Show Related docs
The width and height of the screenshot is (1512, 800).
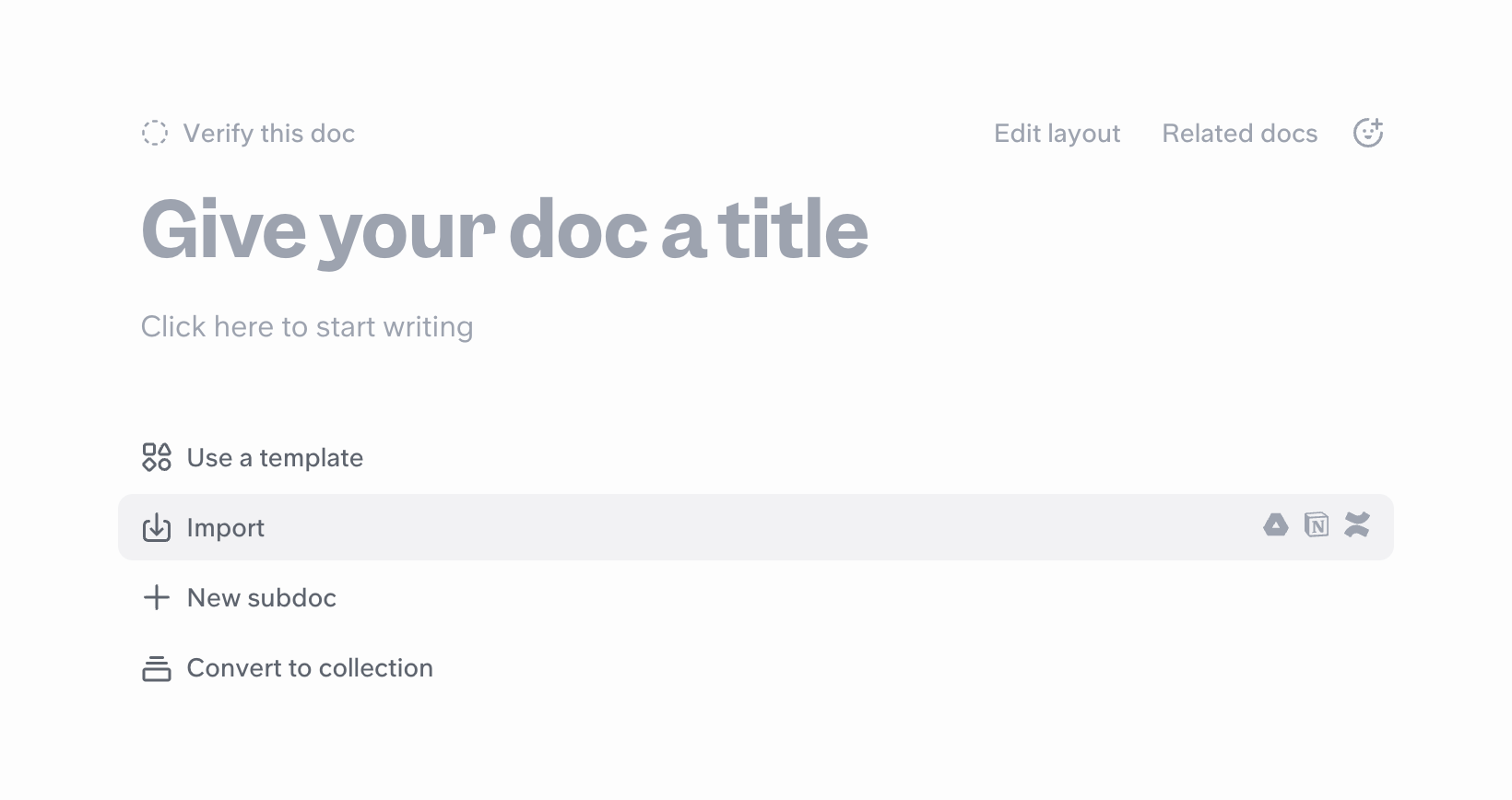1239,134
